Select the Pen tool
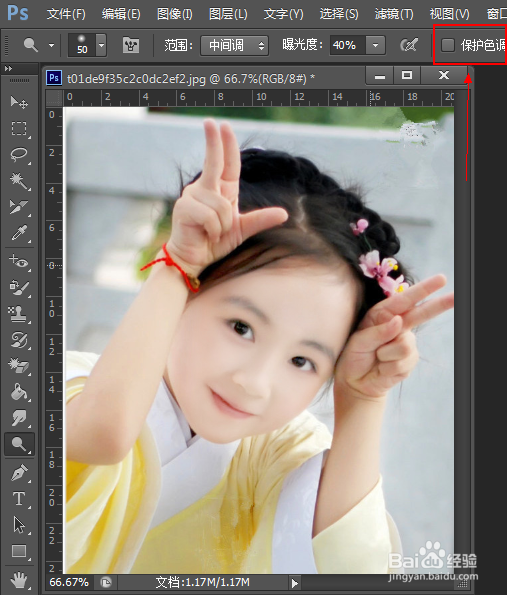This screenshot has width=507, height=595. 19,473
